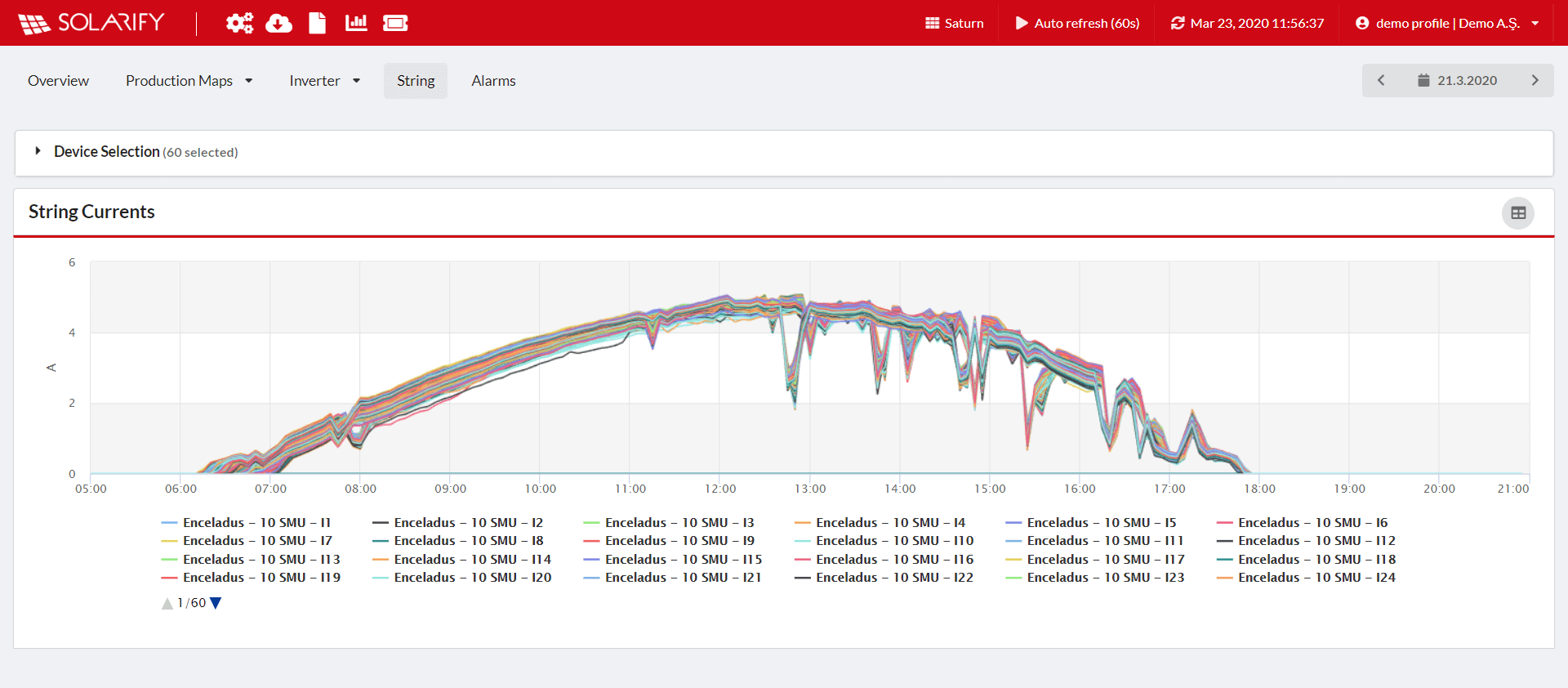Toggle legend Enceladus 10 SMU I5
The width and height of the screenshot is (1568, 688).
(1091, 523)
